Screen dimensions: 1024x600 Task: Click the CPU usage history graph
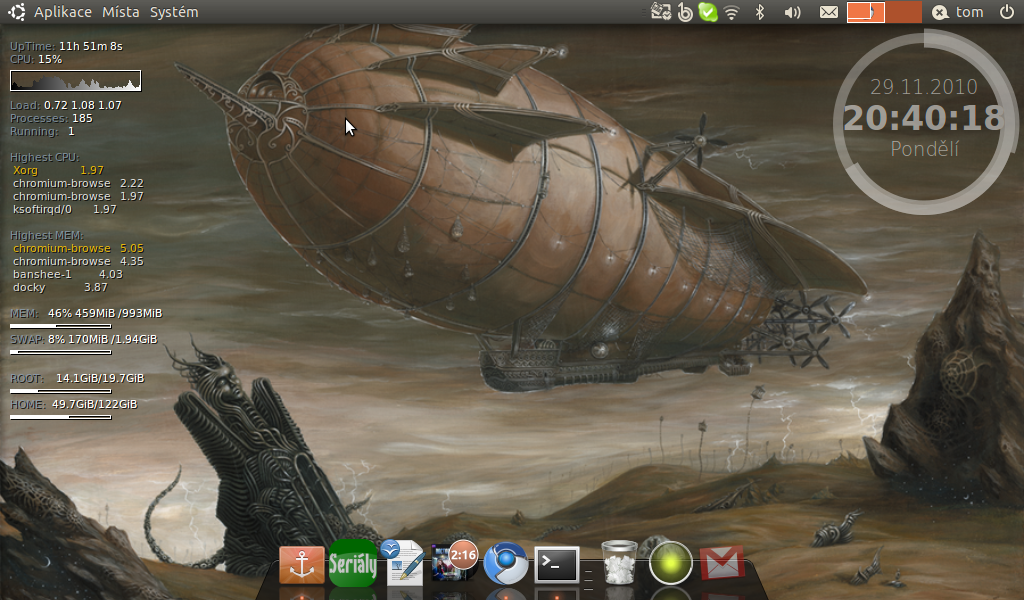[76, 80]
